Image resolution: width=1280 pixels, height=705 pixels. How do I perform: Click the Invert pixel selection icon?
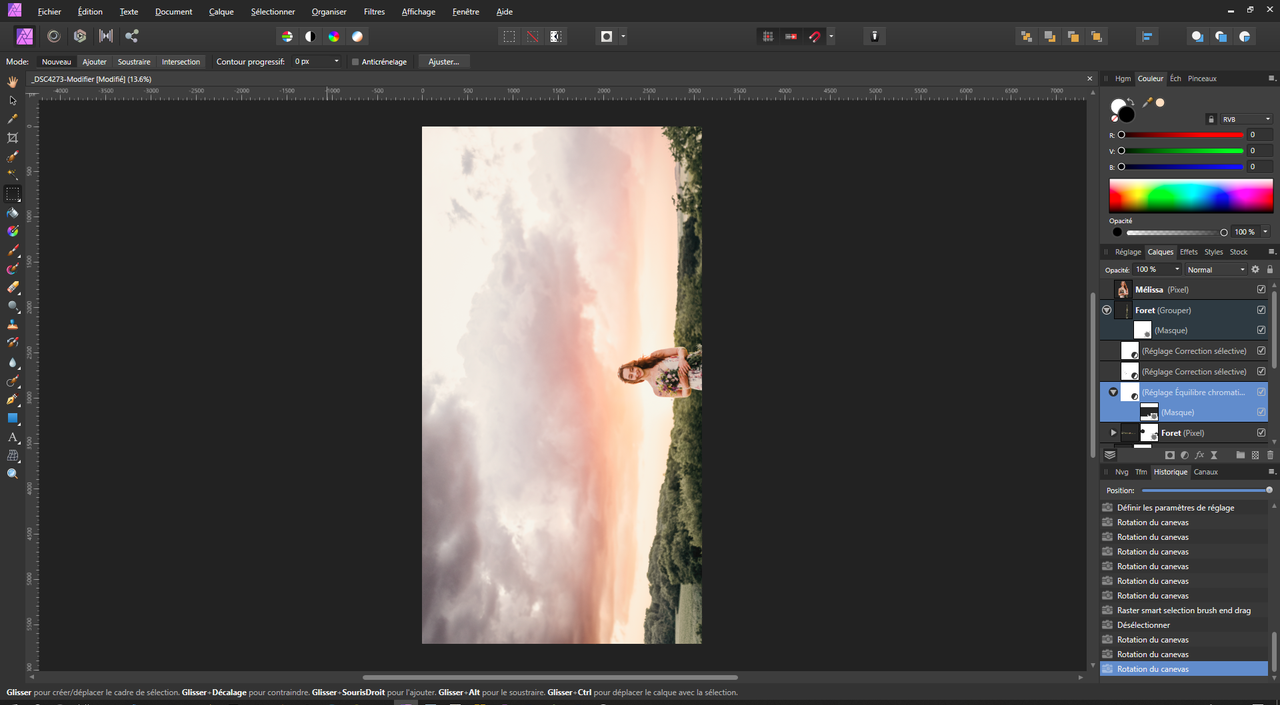click(556, 36)
